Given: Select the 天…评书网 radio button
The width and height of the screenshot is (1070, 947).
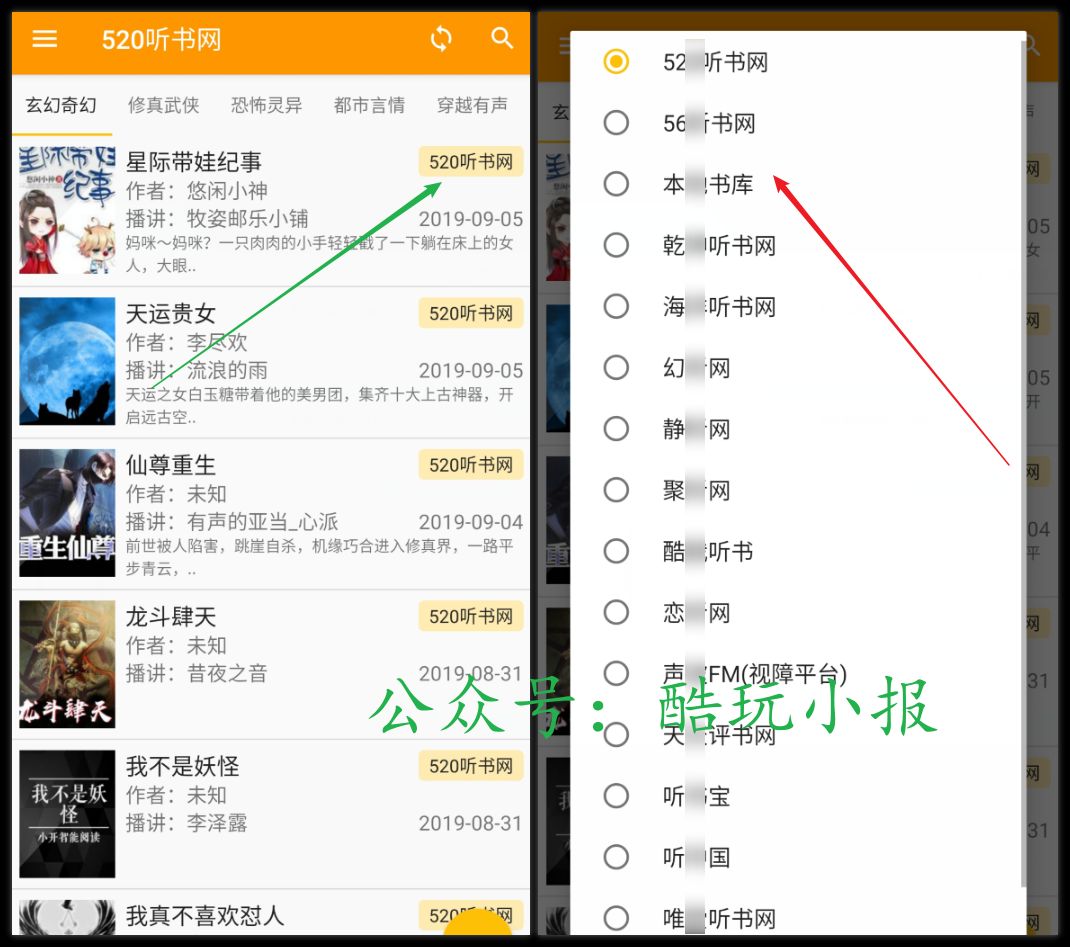Looking at the screenshot, I should click(x=616, y=735).
